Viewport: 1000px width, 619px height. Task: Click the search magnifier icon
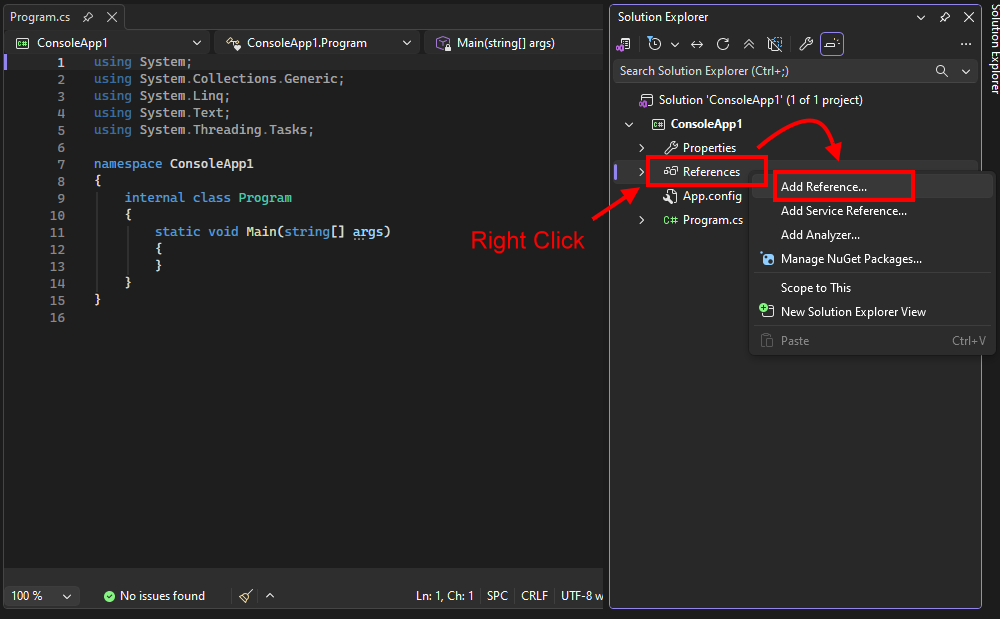[x=941, y=71]
